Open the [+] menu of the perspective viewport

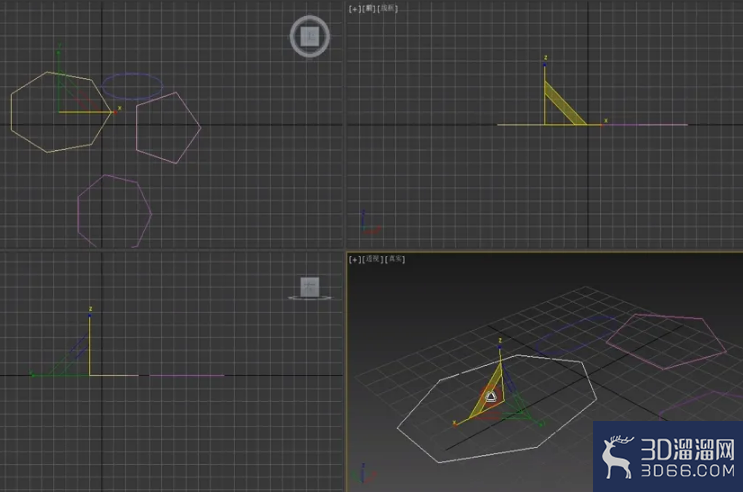tap(354, 259)
